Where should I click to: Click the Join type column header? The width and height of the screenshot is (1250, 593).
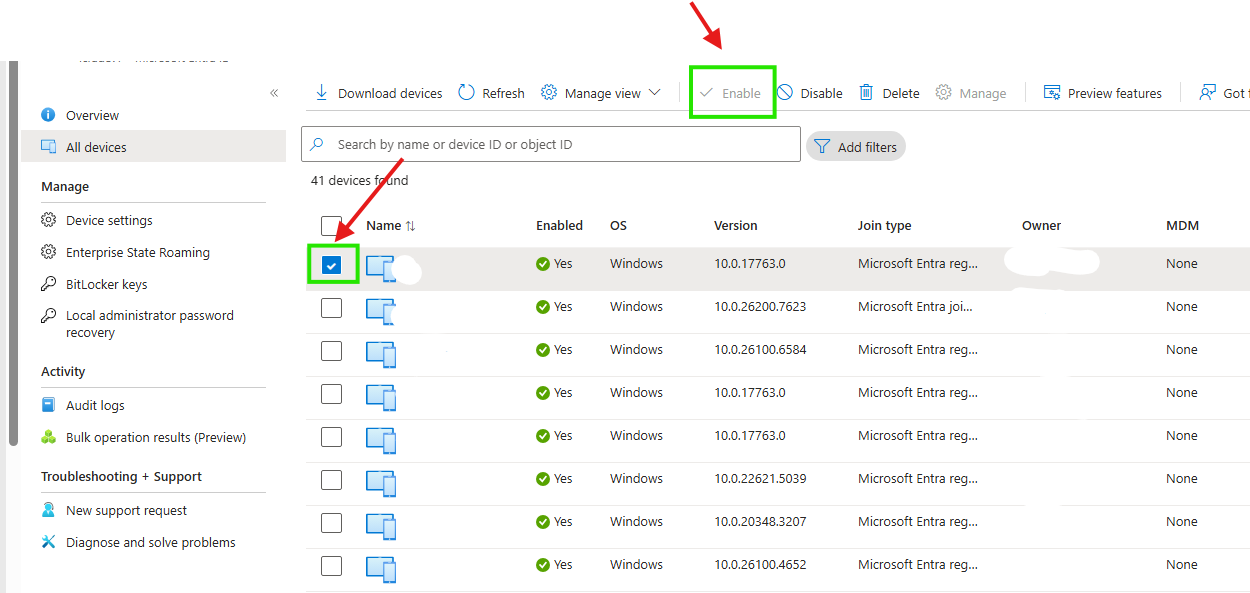tap(885, 225)
